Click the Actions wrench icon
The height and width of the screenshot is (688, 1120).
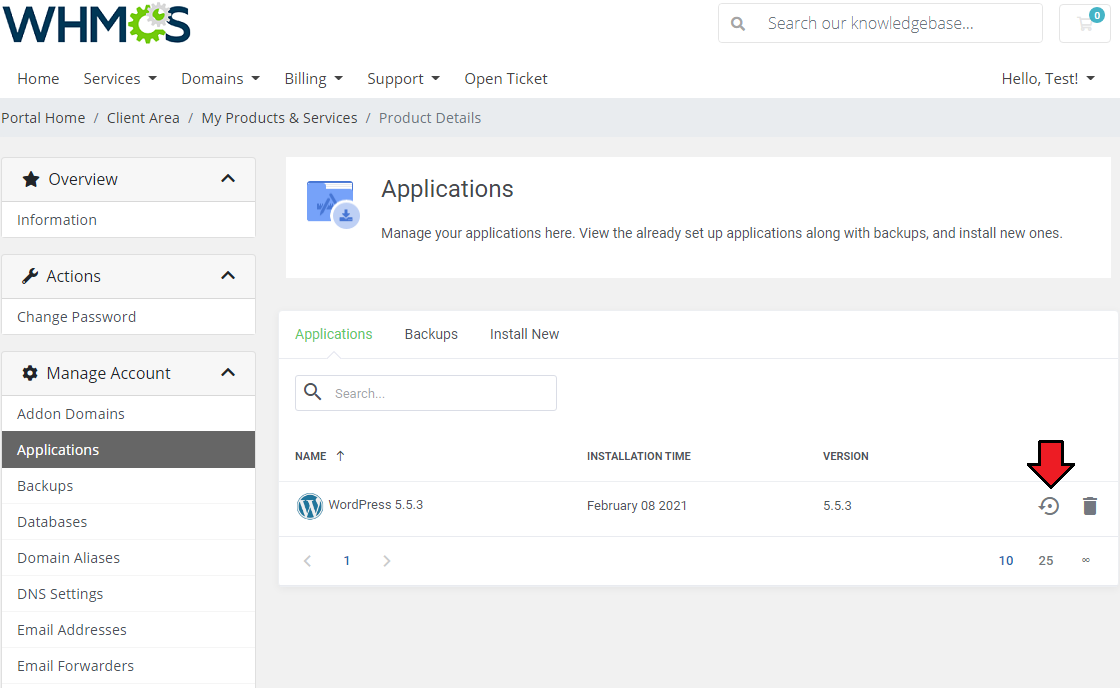30,276
